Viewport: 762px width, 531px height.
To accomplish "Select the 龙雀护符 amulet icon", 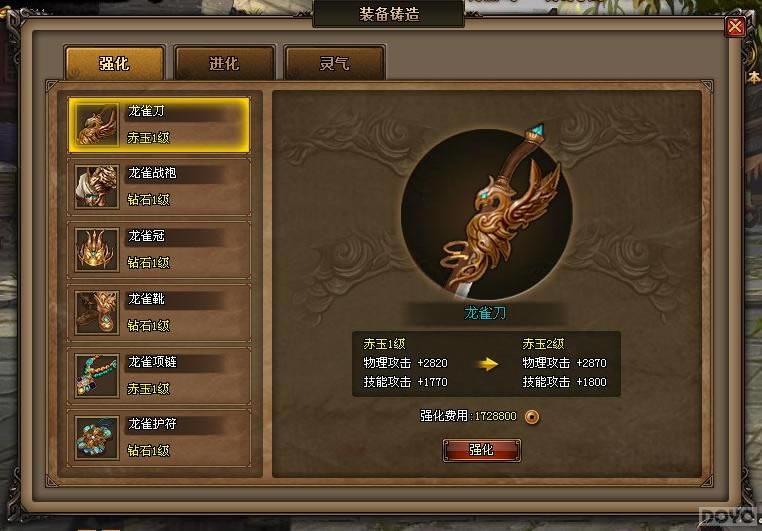I will (97, 438).
